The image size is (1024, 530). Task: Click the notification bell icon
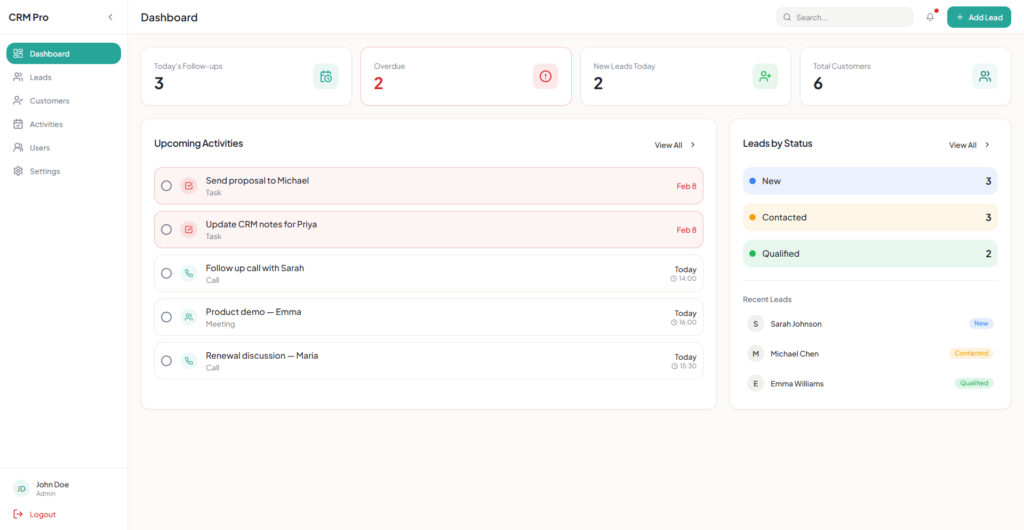[930, 17]
